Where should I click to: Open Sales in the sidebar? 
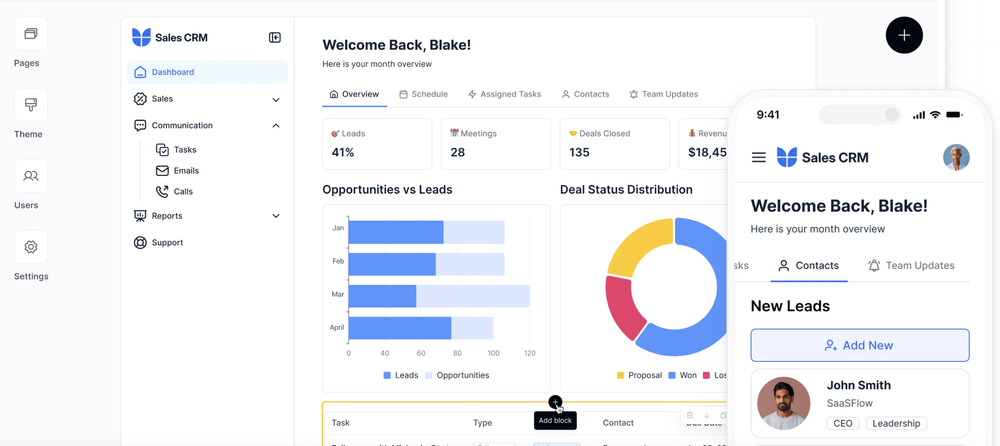click(207, 99)
